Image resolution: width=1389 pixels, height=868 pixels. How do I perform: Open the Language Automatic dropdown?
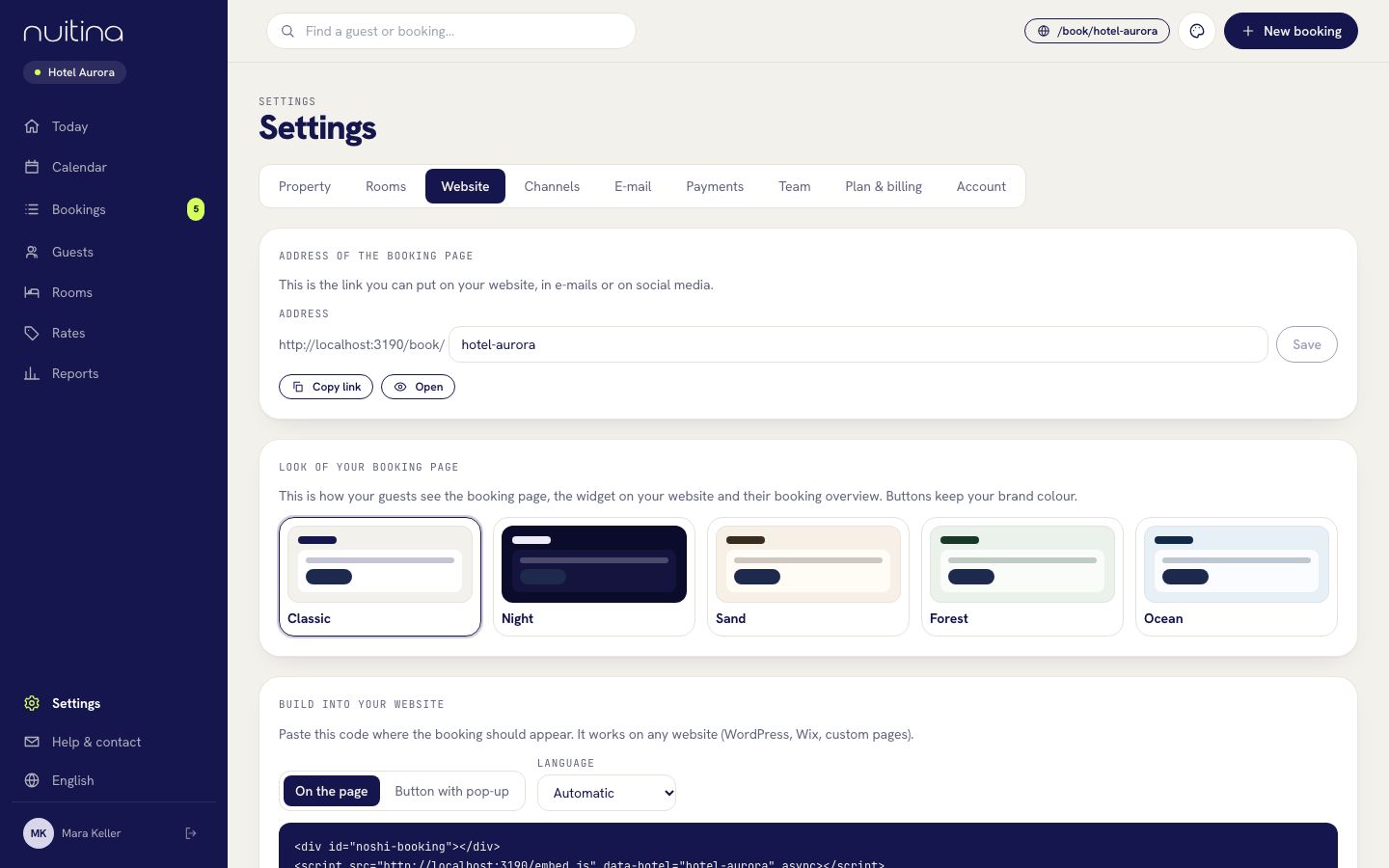[607, 793]
